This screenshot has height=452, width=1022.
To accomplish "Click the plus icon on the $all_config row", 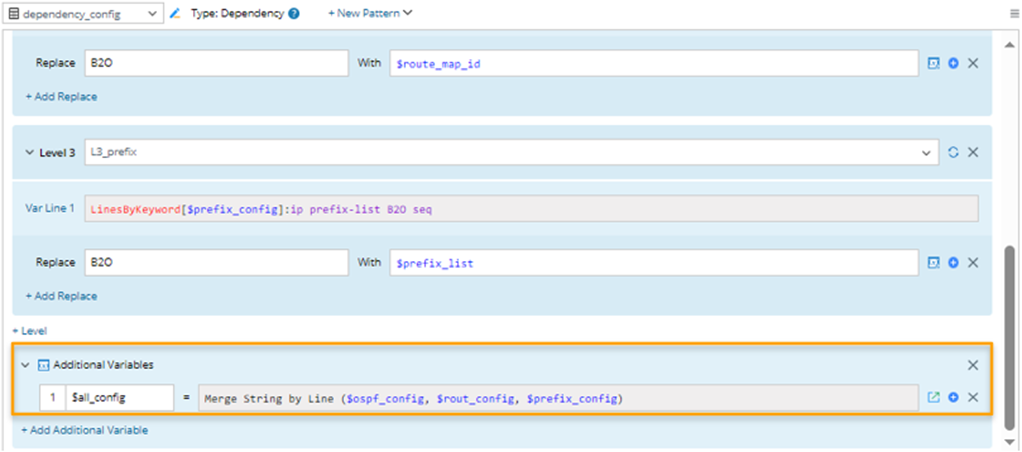I will pos(953,397).
